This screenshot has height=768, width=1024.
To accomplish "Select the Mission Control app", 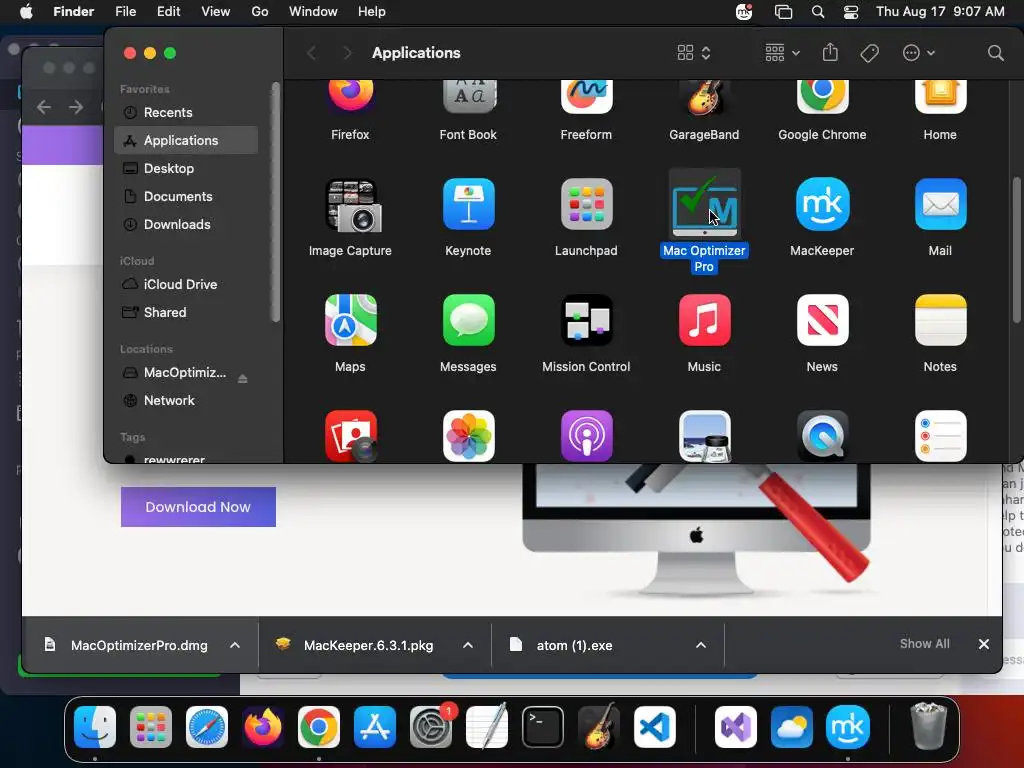I will click(x=586, y=320).
